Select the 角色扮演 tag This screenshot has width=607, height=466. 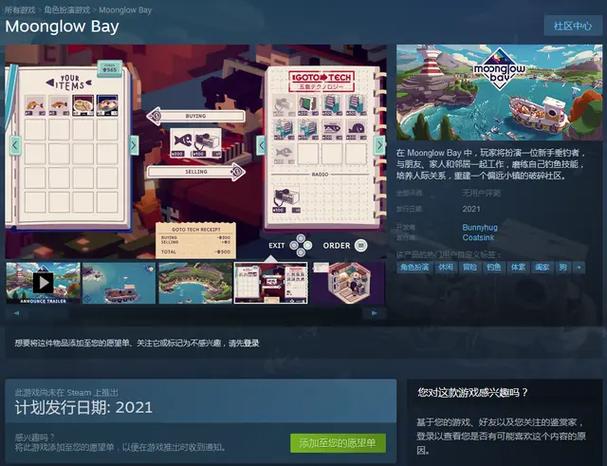pyautogui.click(x=414, y=267)
